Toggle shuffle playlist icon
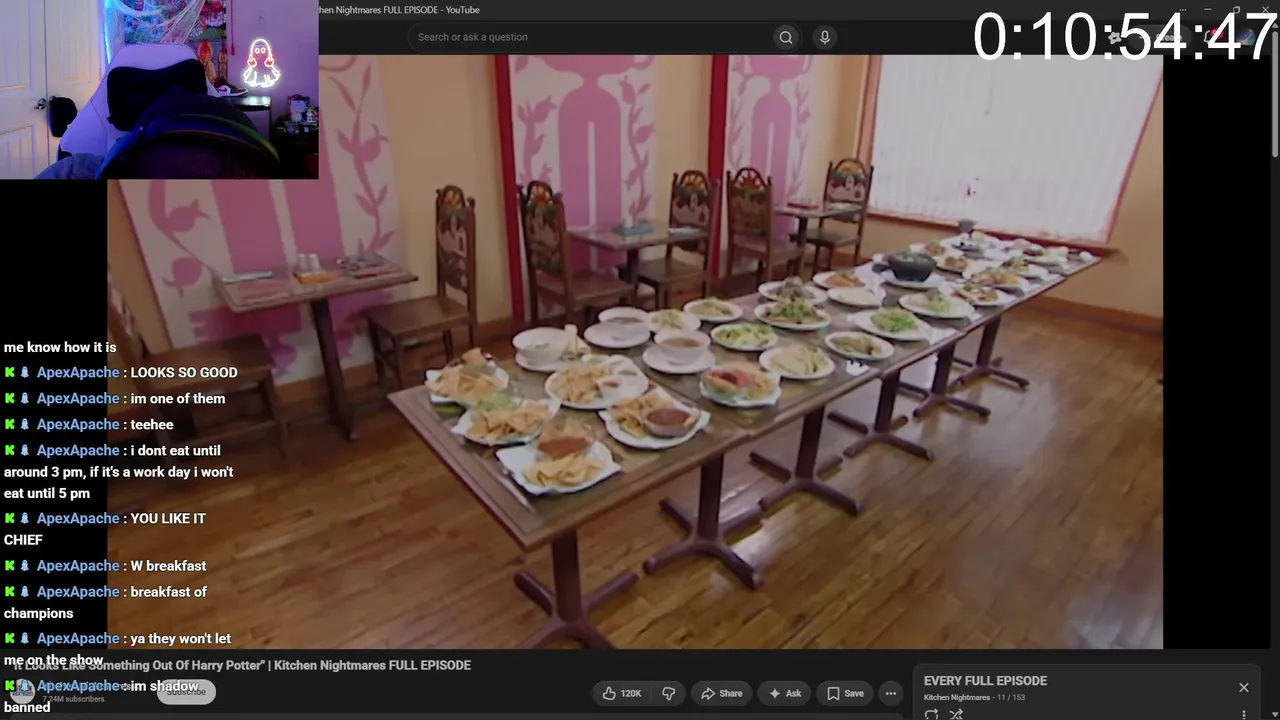This screenshot has height=720, width=1280. tap(956, 714)
